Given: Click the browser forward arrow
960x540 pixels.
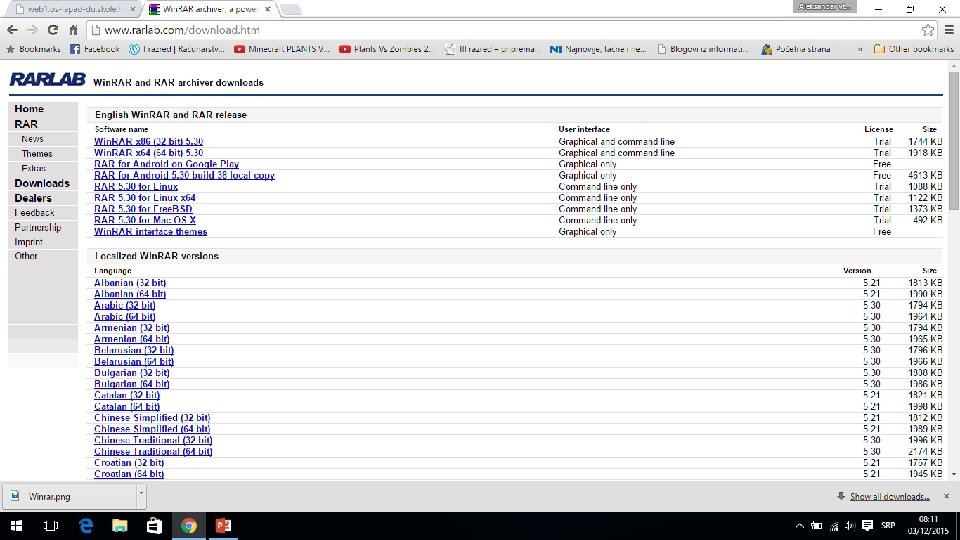Looking at the screenshot, I should (x=32, y=30).
